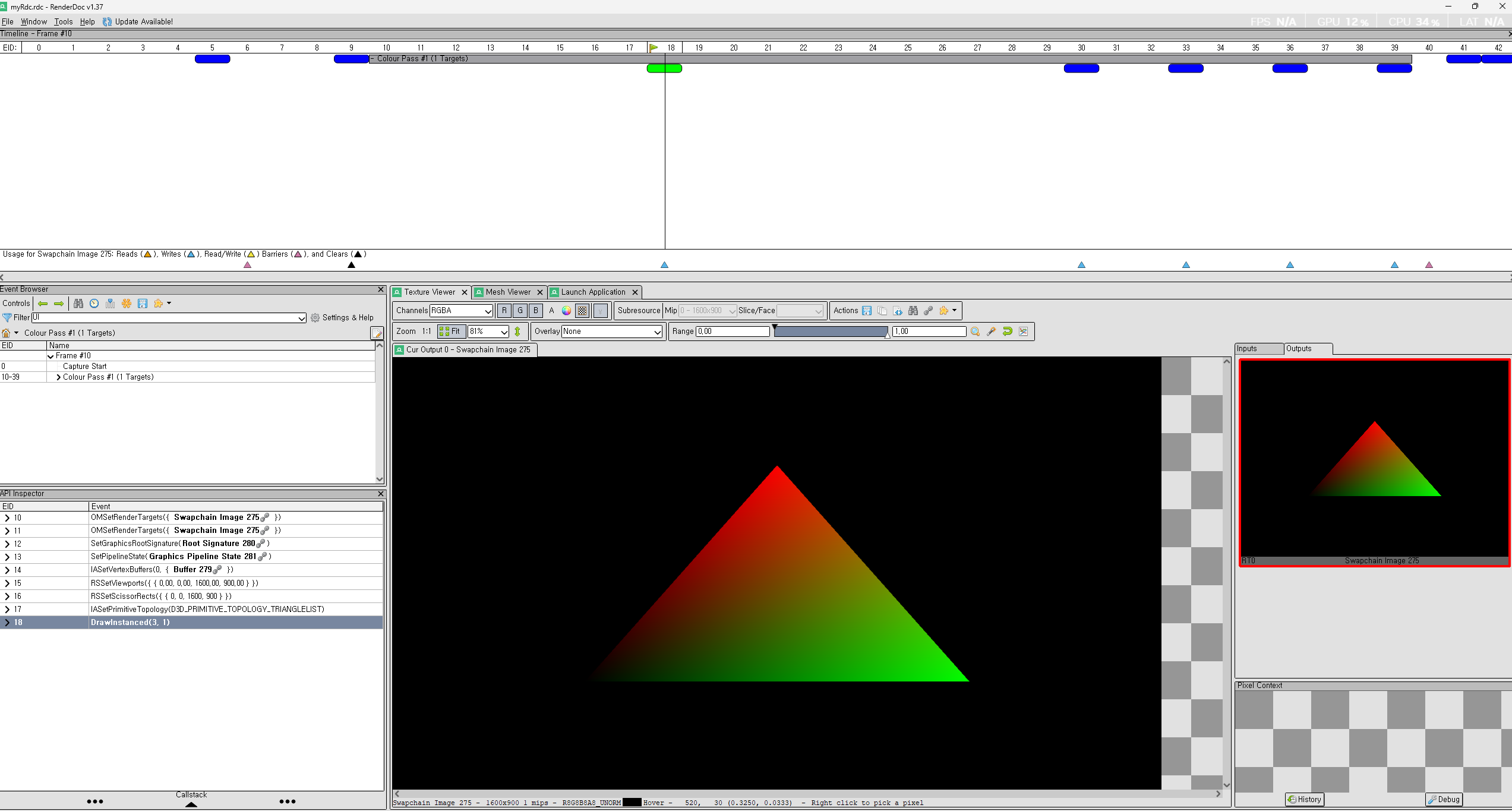Expand Colour Pass #1 node in Event Browser
The width and height of the screenshot is (1512, 811).
tap(58, 377)
